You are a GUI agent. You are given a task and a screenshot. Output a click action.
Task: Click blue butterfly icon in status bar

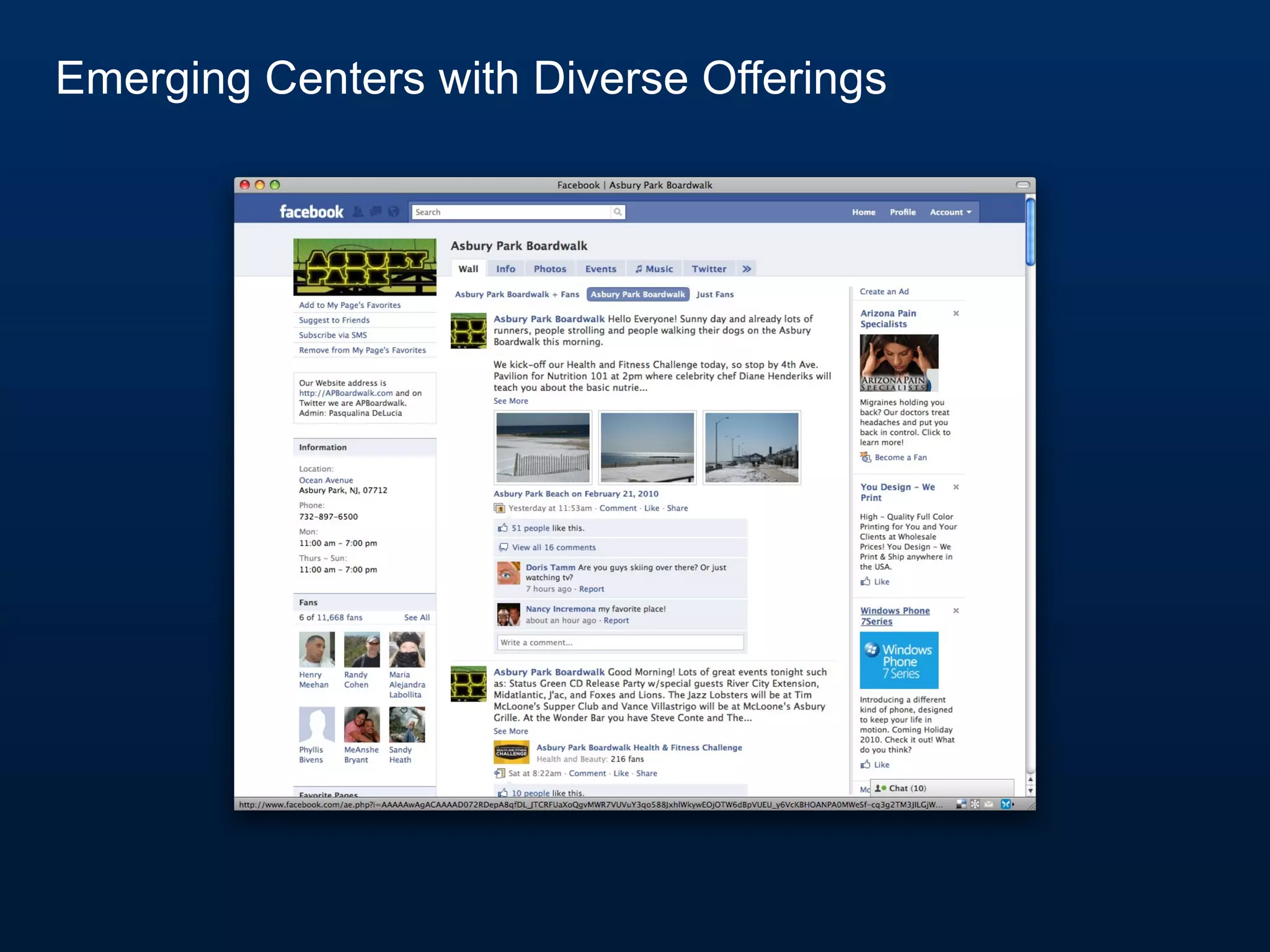coord(1006,804)
